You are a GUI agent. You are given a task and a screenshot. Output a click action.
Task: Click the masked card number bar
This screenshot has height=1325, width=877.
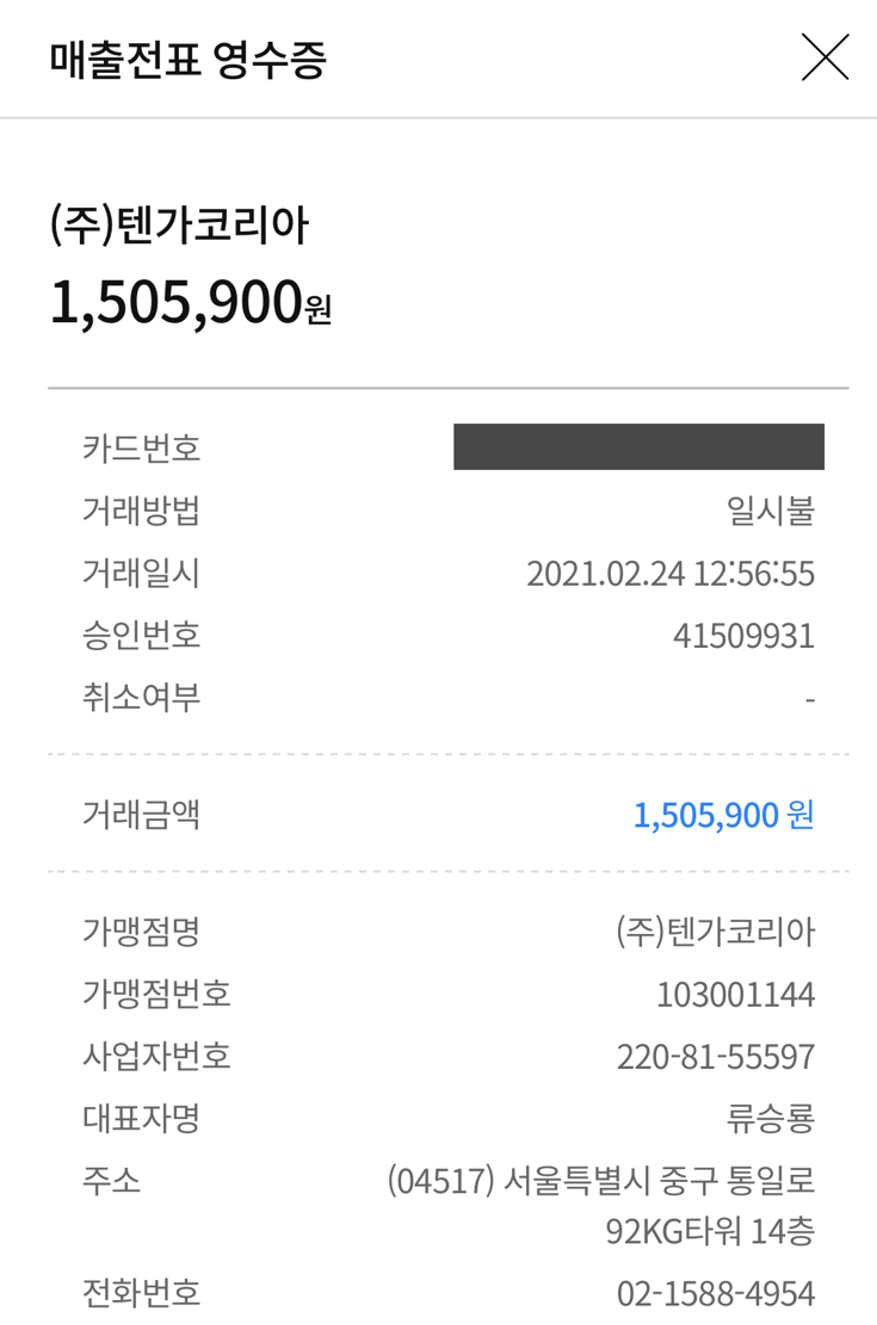click(x=638, y=447)
